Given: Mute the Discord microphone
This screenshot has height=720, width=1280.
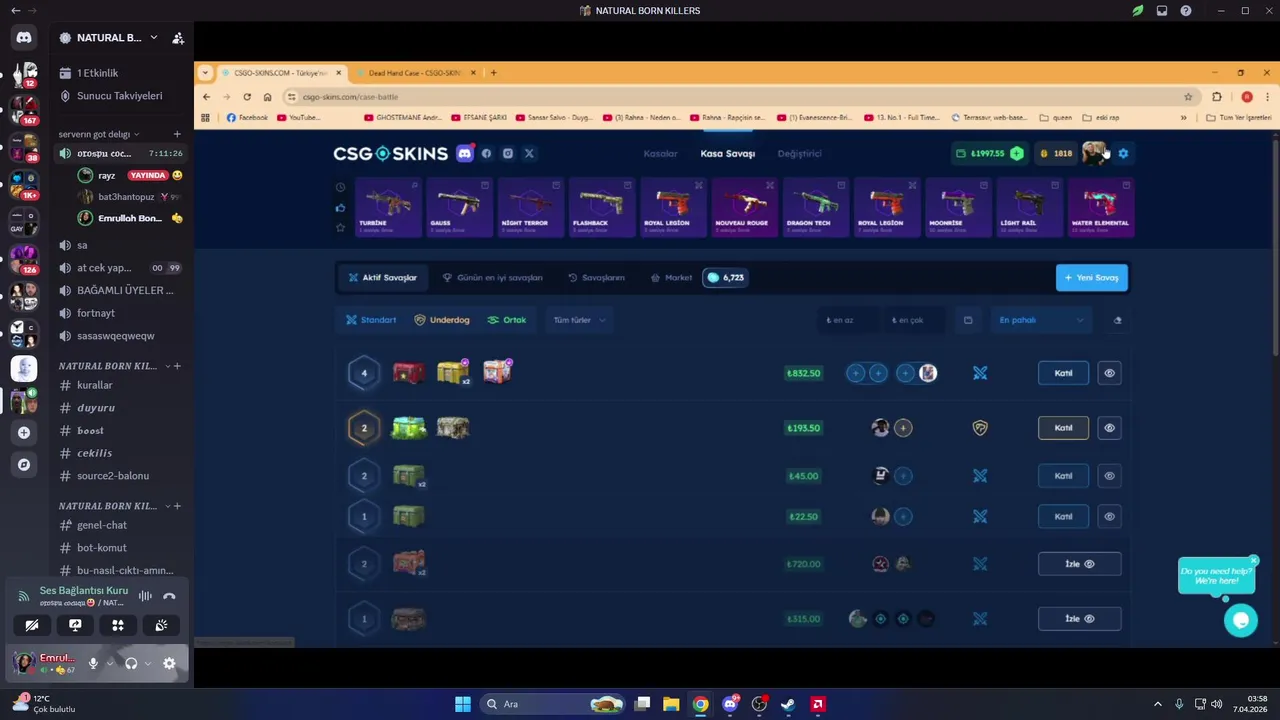Looking at the screenshot, I should coord(93,663).
